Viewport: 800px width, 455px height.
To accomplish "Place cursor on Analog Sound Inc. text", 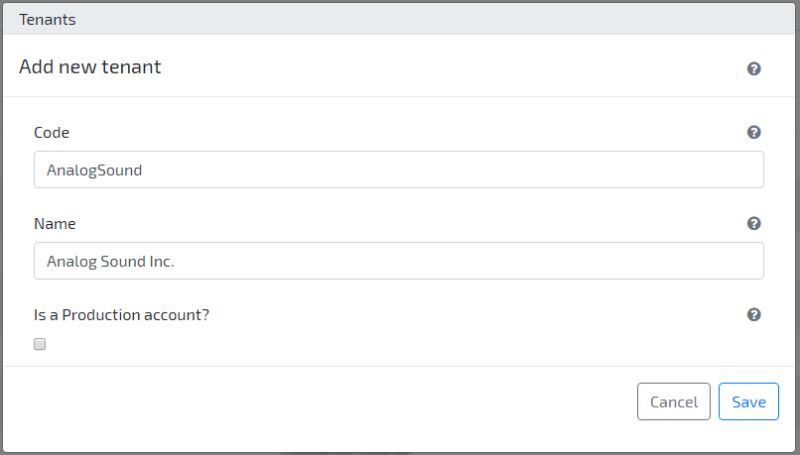I will click(x=111, y=261).
